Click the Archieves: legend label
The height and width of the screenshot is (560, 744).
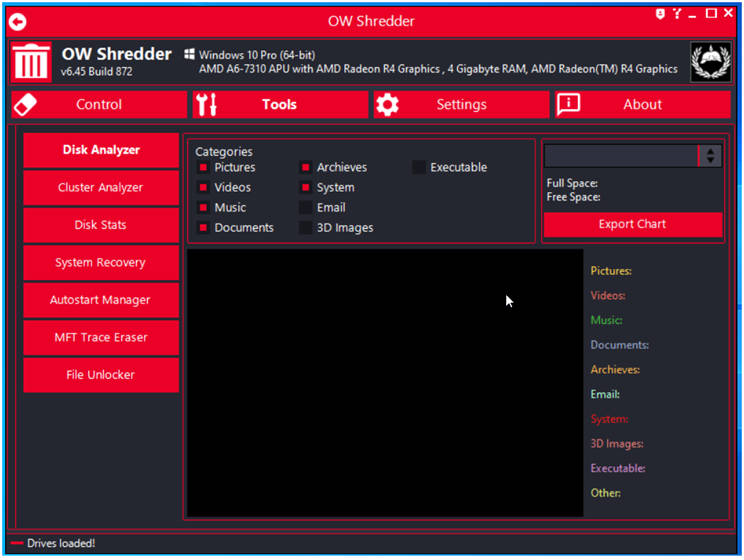[615, 370]
